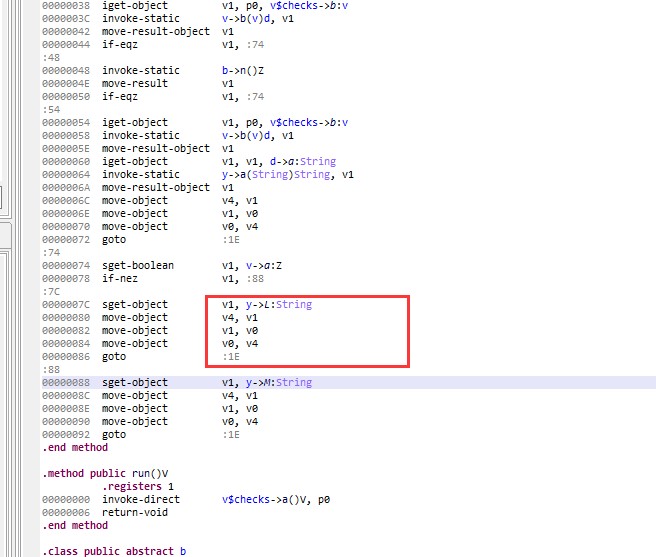
Task: Open the v->a:Z boolean field reference
Action: click(264, 265)
